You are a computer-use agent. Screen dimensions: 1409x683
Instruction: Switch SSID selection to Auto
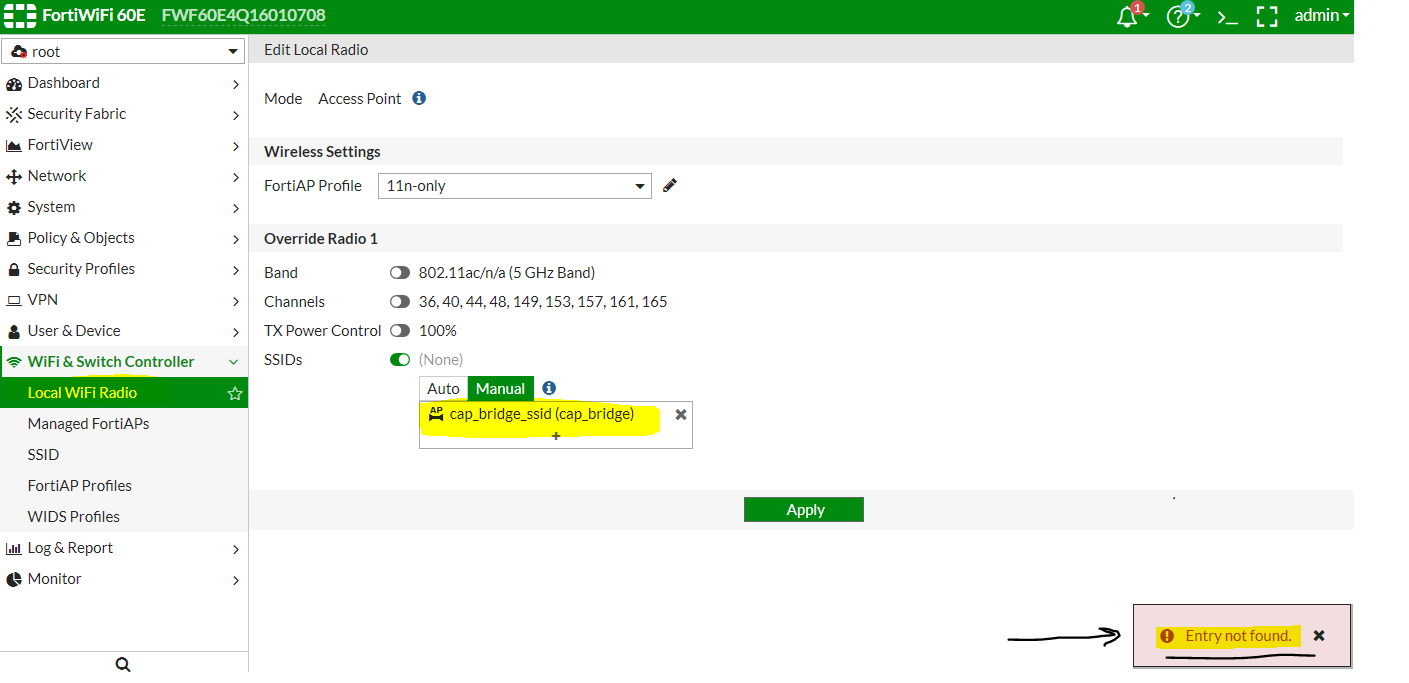coord(443,388)
